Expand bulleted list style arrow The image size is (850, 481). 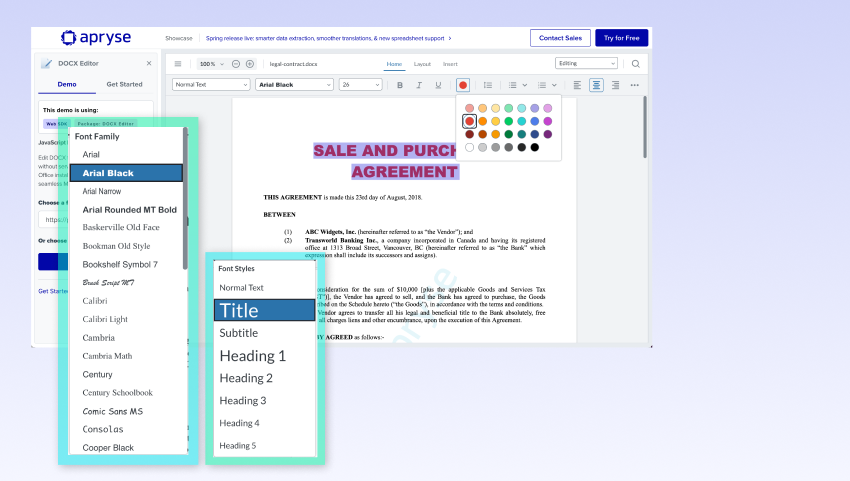(525, 85)
